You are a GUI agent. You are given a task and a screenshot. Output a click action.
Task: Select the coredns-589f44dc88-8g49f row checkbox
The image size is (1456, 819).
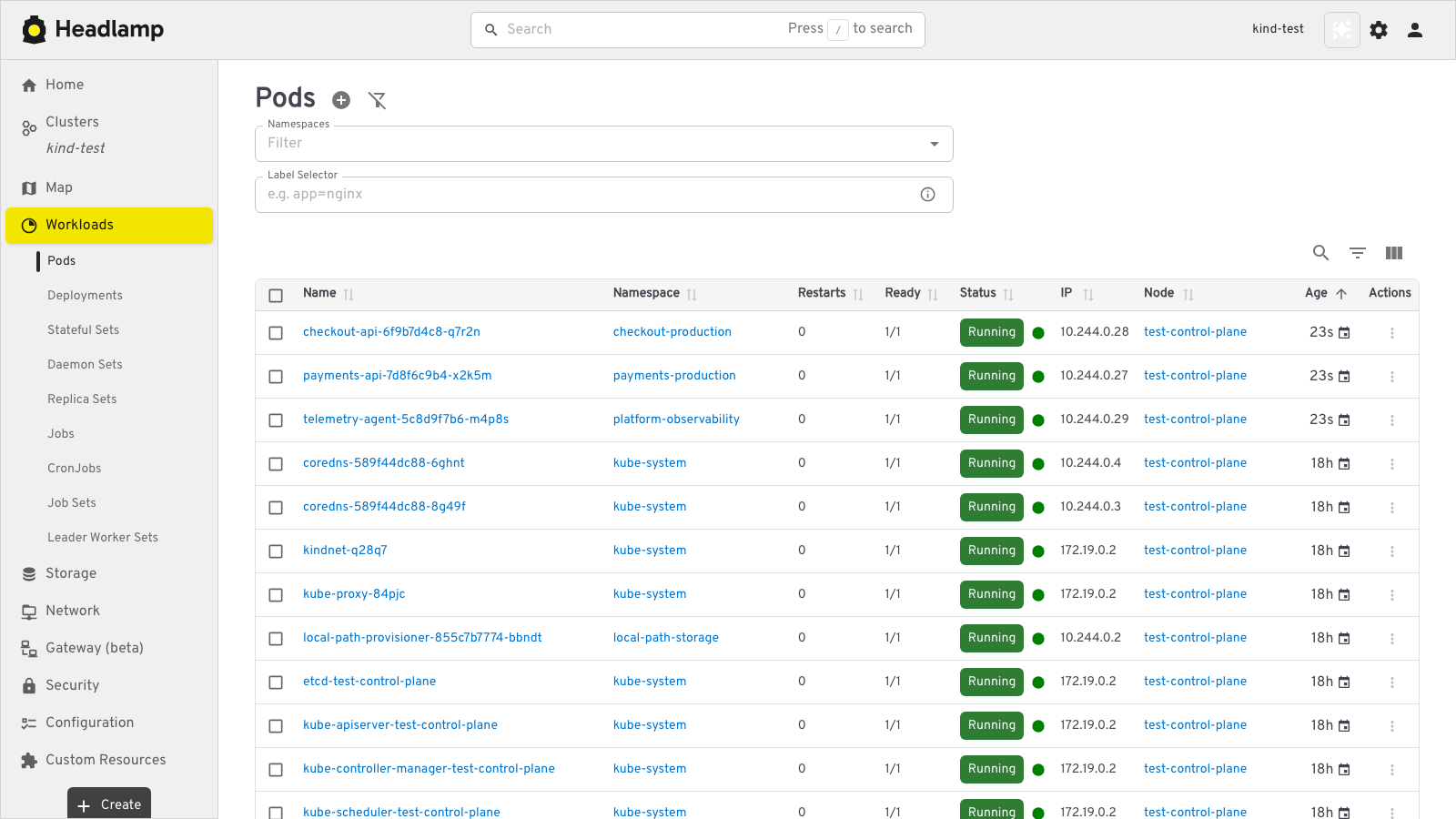click(276, 508)
